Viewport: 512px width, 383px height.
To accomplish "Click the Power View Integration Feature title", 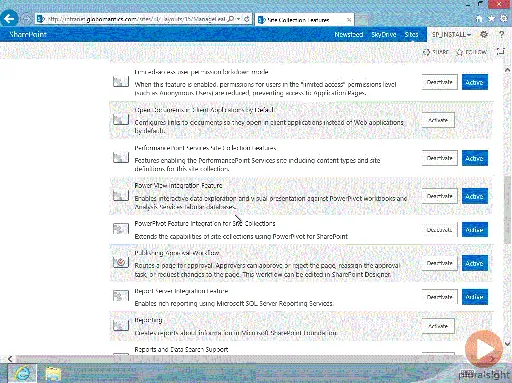I will 178,185.
